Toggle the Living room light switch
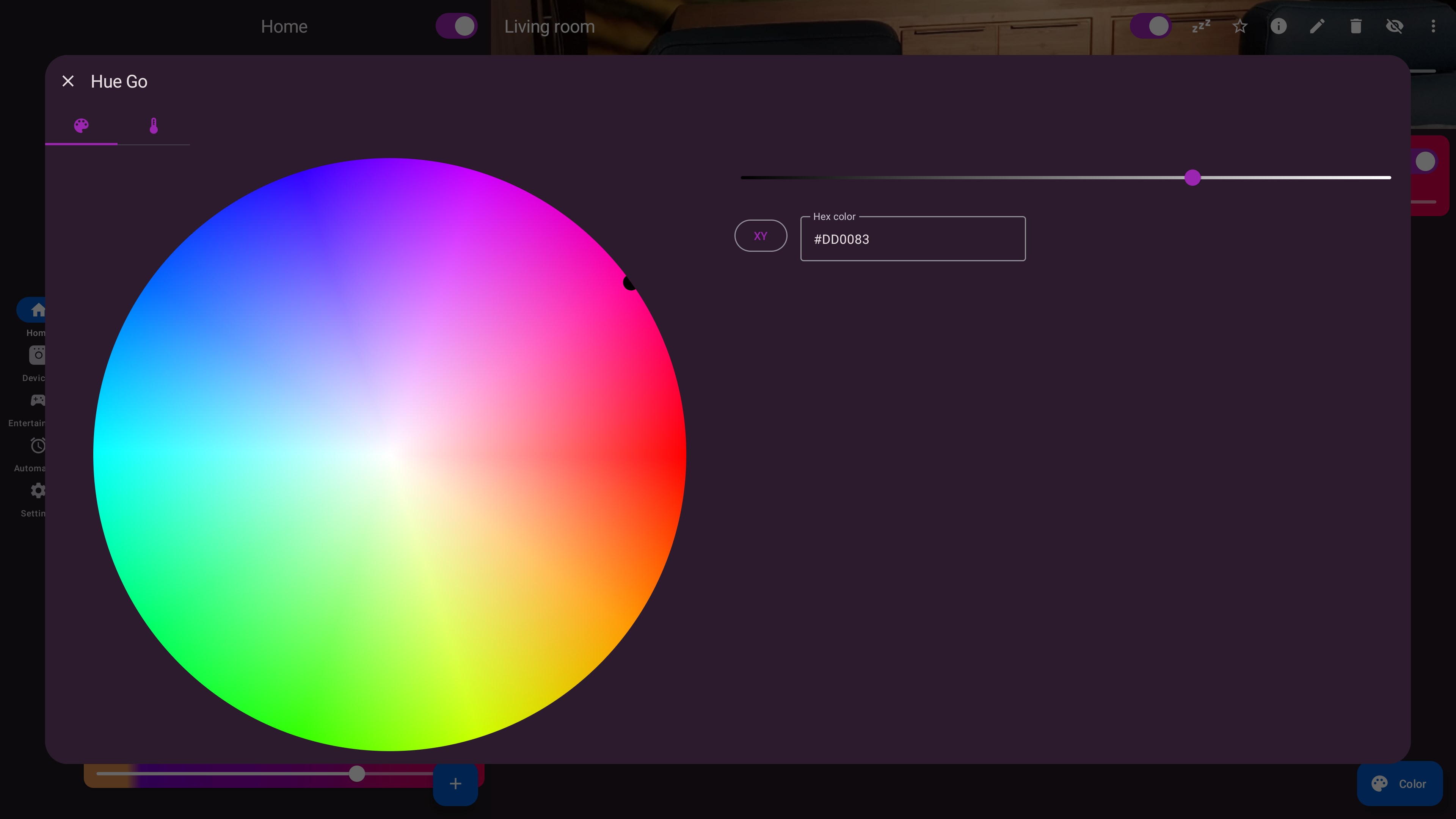Screen dimensions: 1456x819 point(1152,26)
